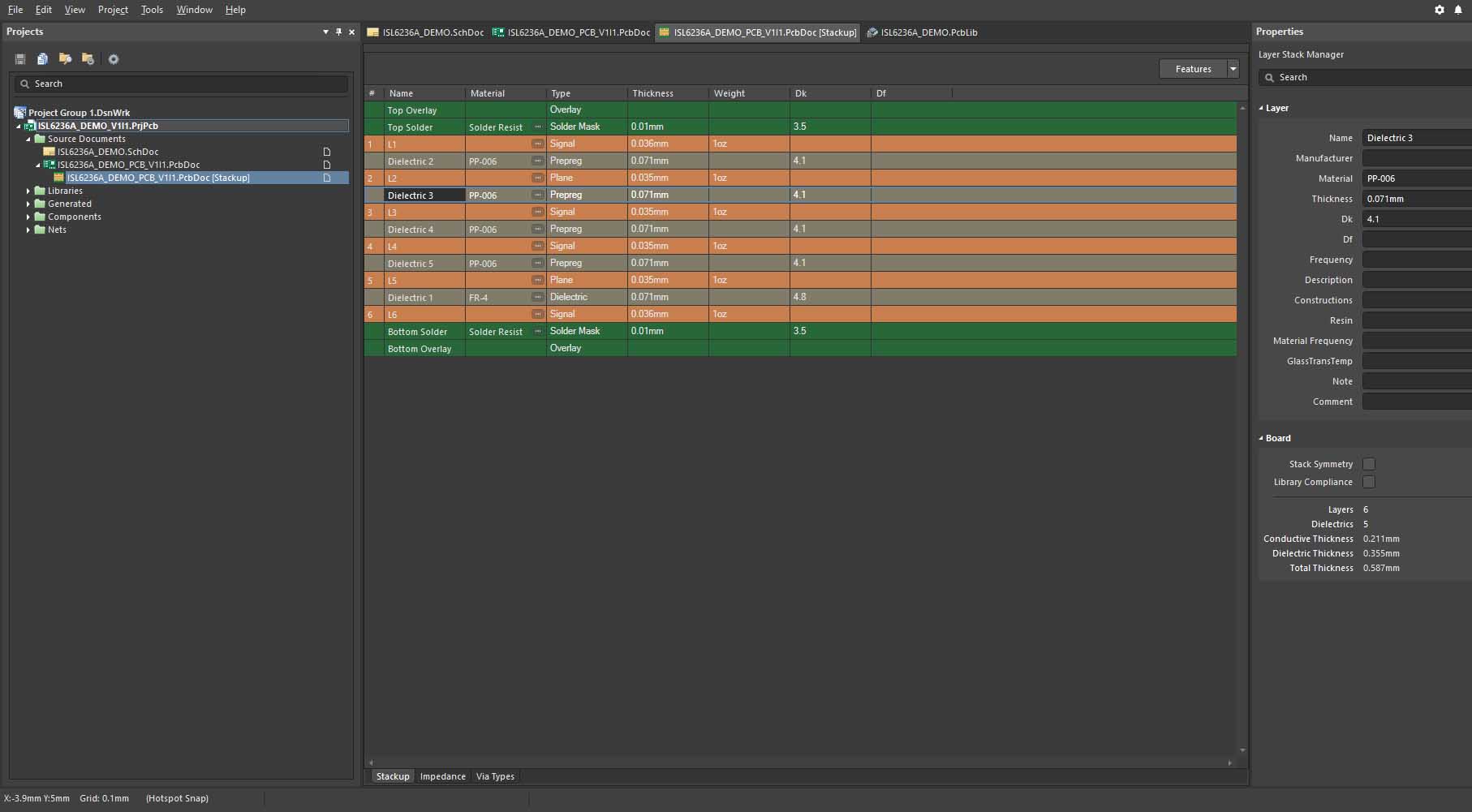Click the Features button

point(1193,69)
